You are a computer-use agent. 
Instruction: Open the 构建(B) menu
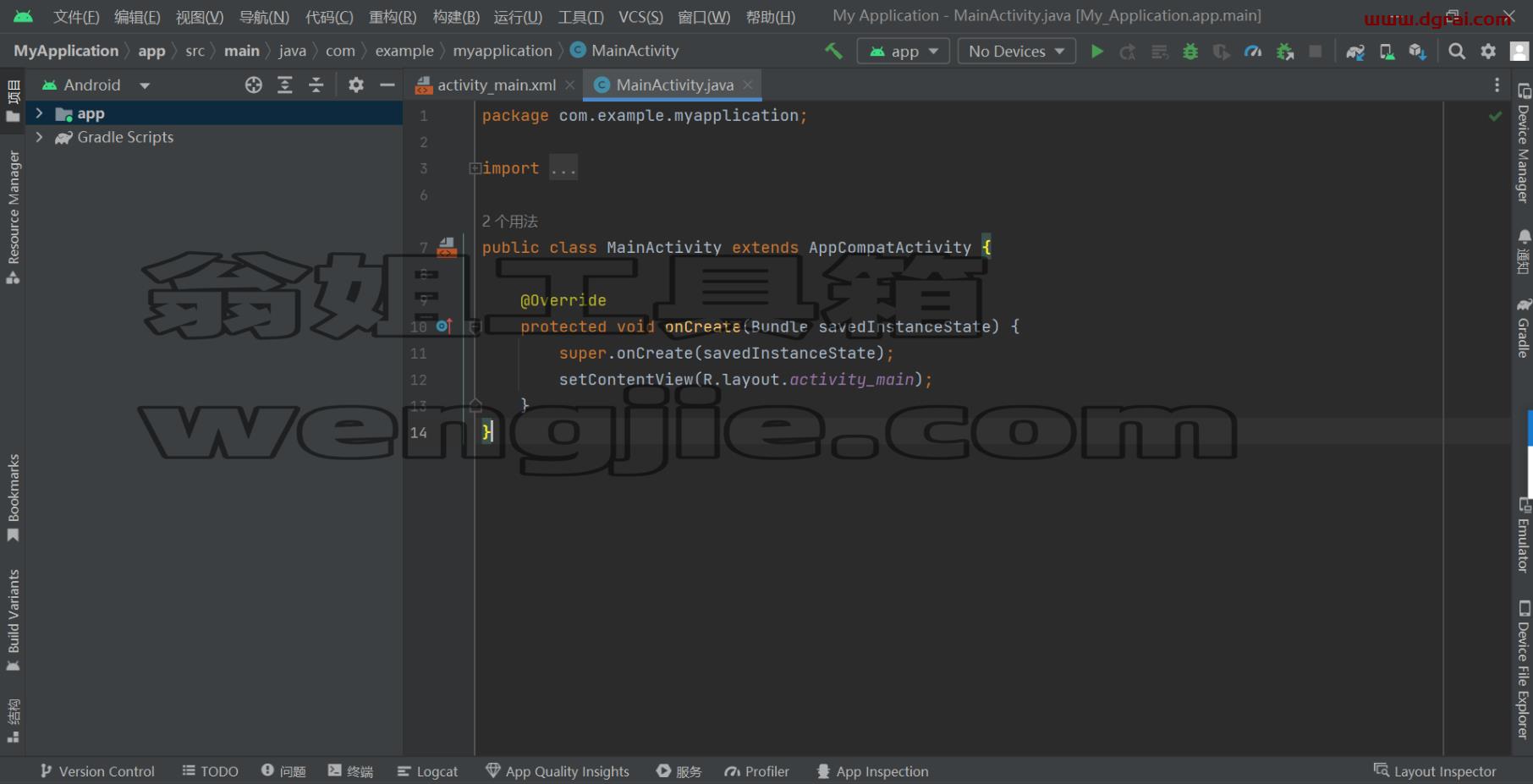456,17
